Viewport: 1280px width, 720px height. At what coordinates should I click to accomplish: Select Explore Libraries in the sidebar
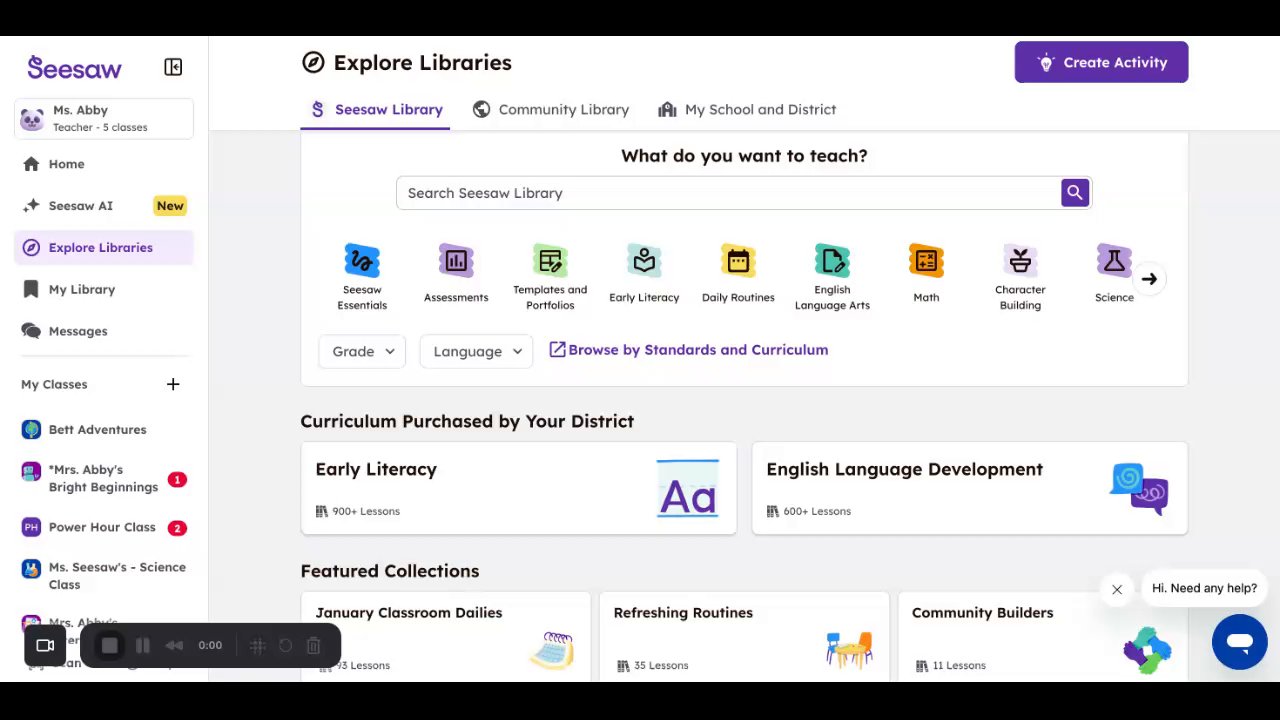click(x=104, y=248)
